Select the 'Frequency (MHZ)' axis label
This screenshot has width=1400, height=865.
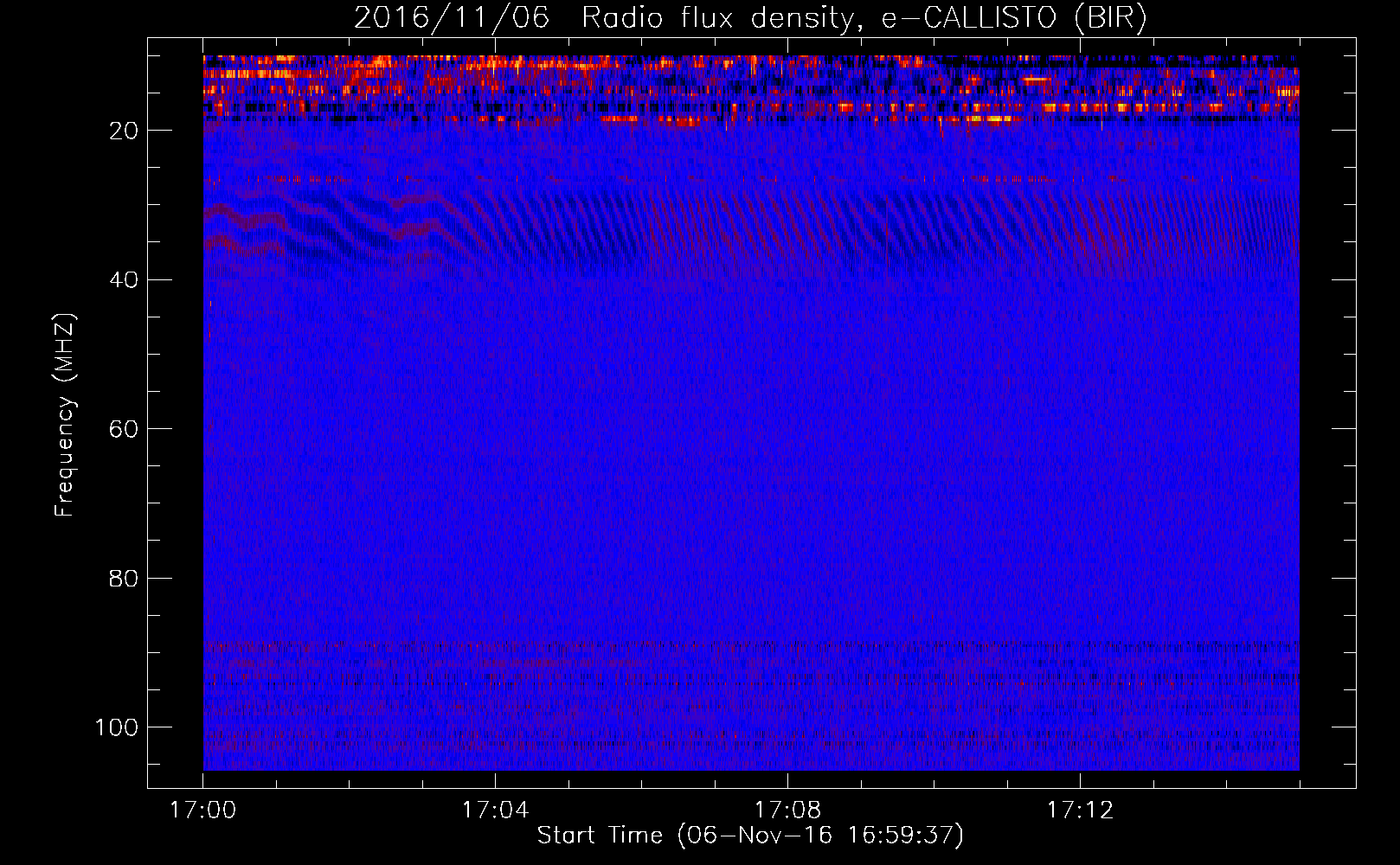tap(65, 415)
